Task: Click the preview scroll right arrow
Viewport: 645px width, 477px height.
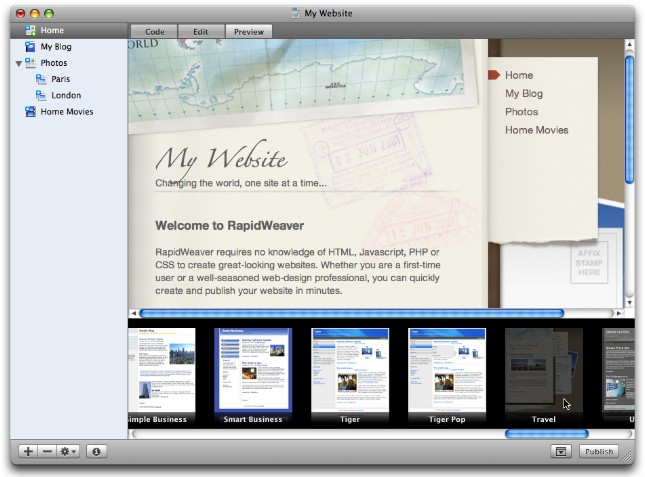Action: coord(618,313)
